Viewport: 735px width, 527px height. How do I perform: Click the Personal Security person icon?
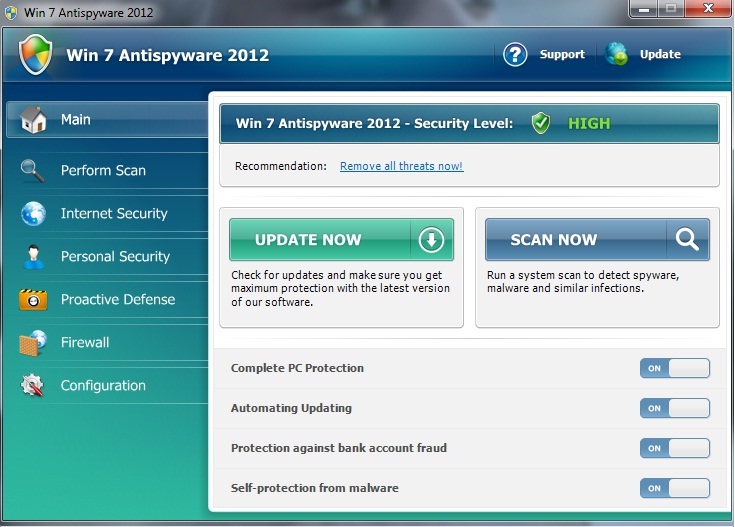[x=33, y=256]
